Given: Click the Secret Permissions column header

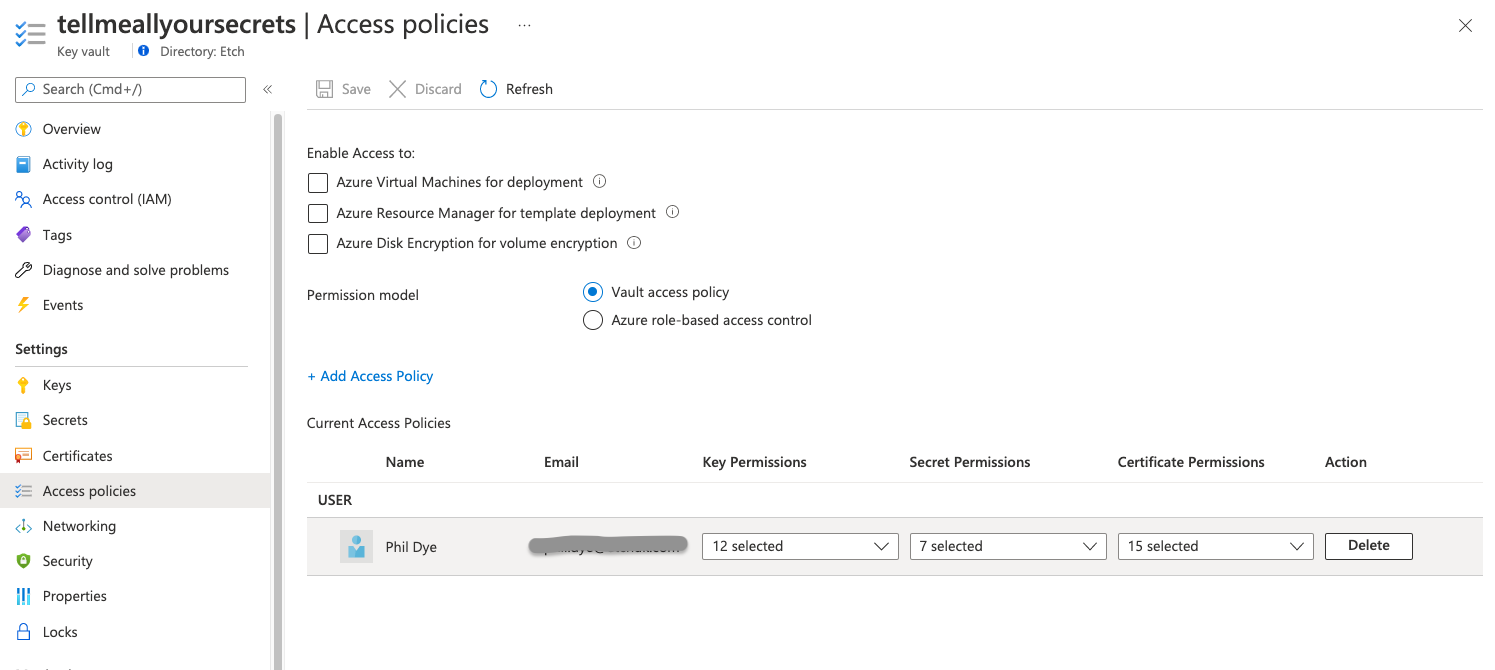Looking at the screenshot, I should tap(970, 462).
